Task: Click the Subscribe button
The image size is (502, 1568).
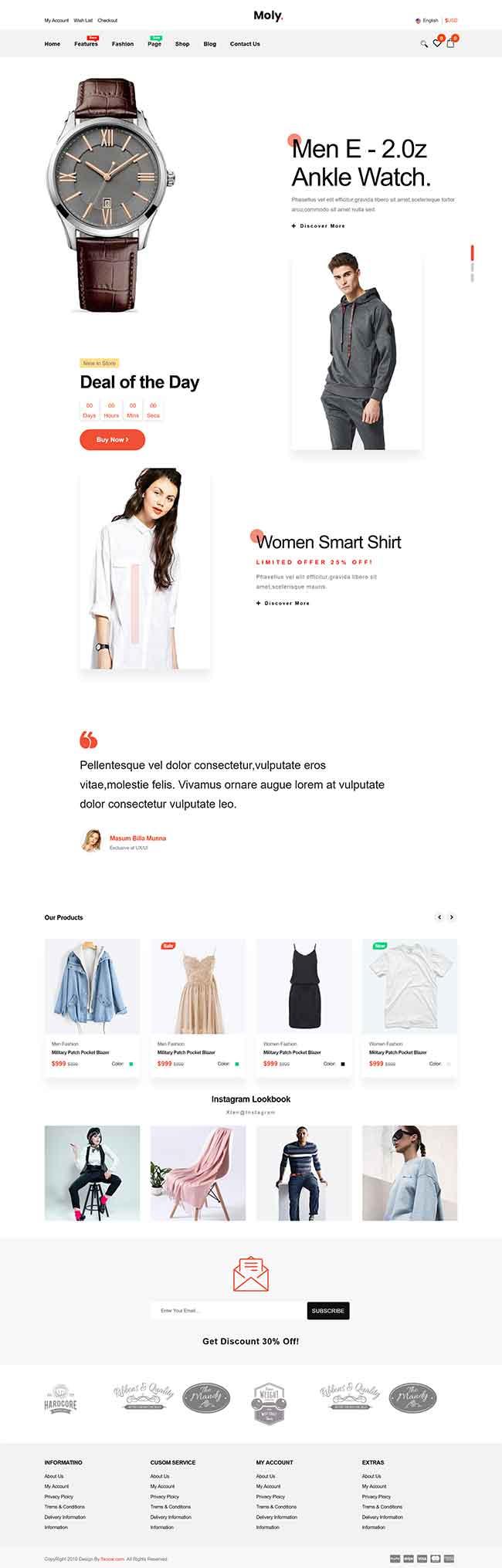Action: (x=328, y=1311)
